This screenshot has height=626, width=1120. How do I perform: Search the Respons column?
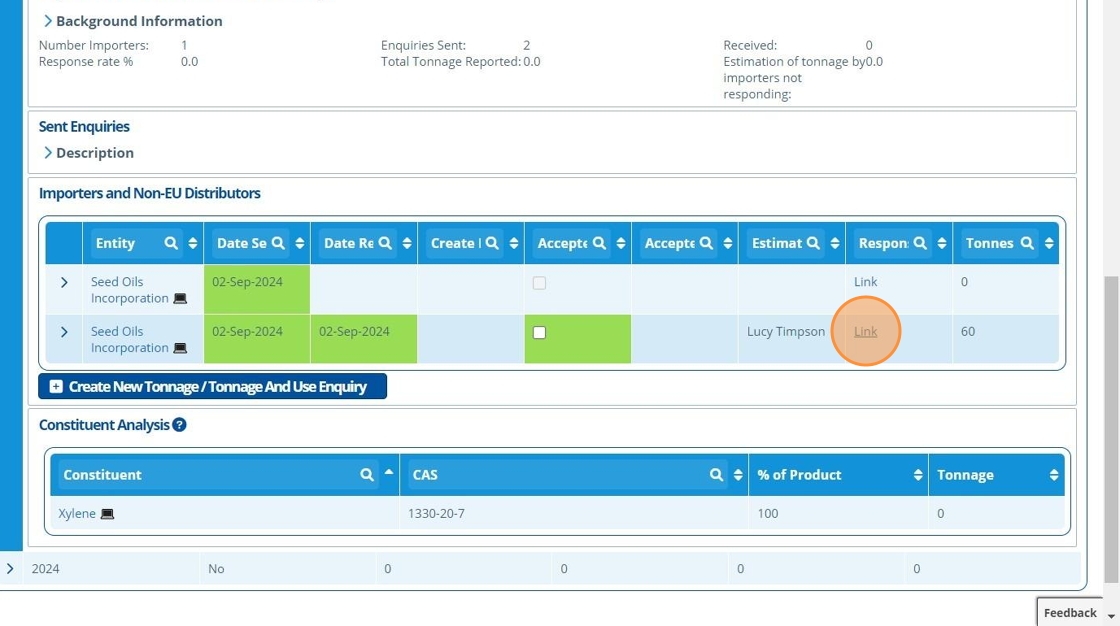[920, 243]
